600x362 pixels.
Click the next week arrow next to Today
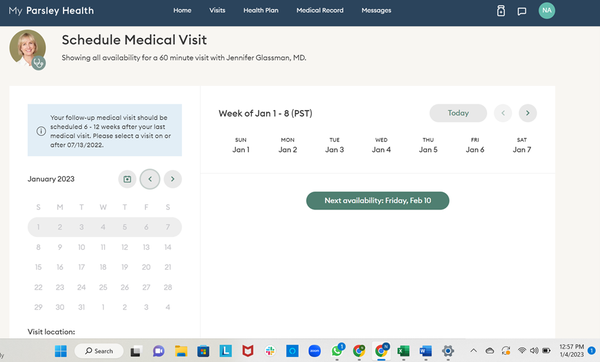(x=528, y=113)
